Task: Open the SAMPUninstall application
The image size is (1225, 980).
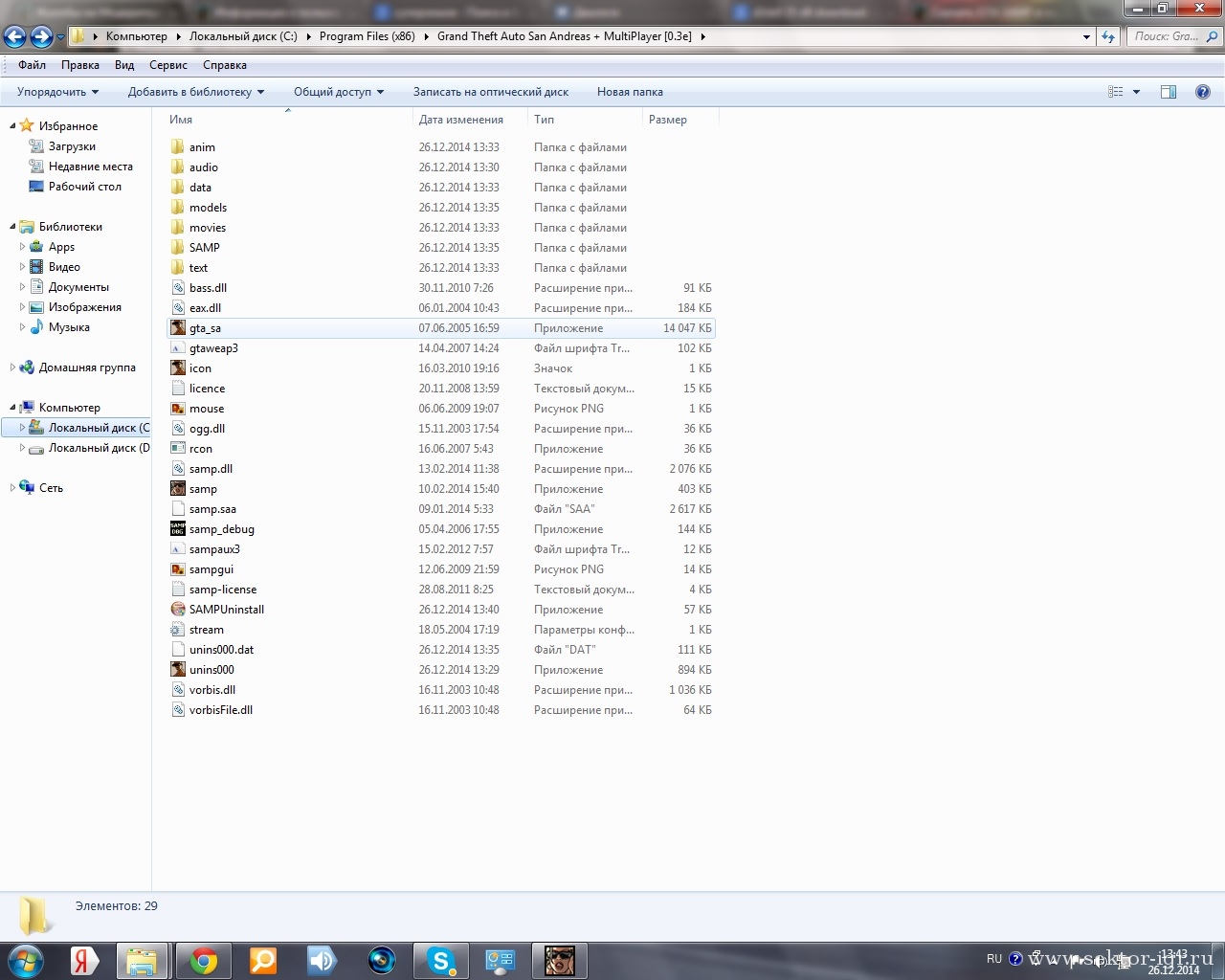Action: click(x=226, y=610)
